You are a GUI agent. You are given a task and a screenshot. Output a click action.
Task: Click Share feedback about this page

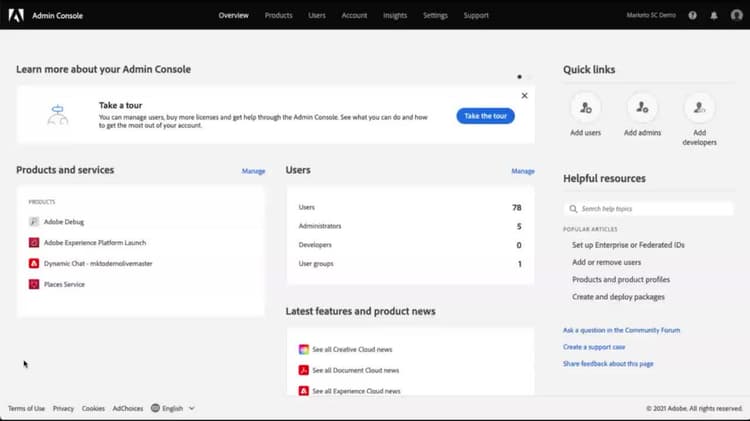click(x=608, y=364)
